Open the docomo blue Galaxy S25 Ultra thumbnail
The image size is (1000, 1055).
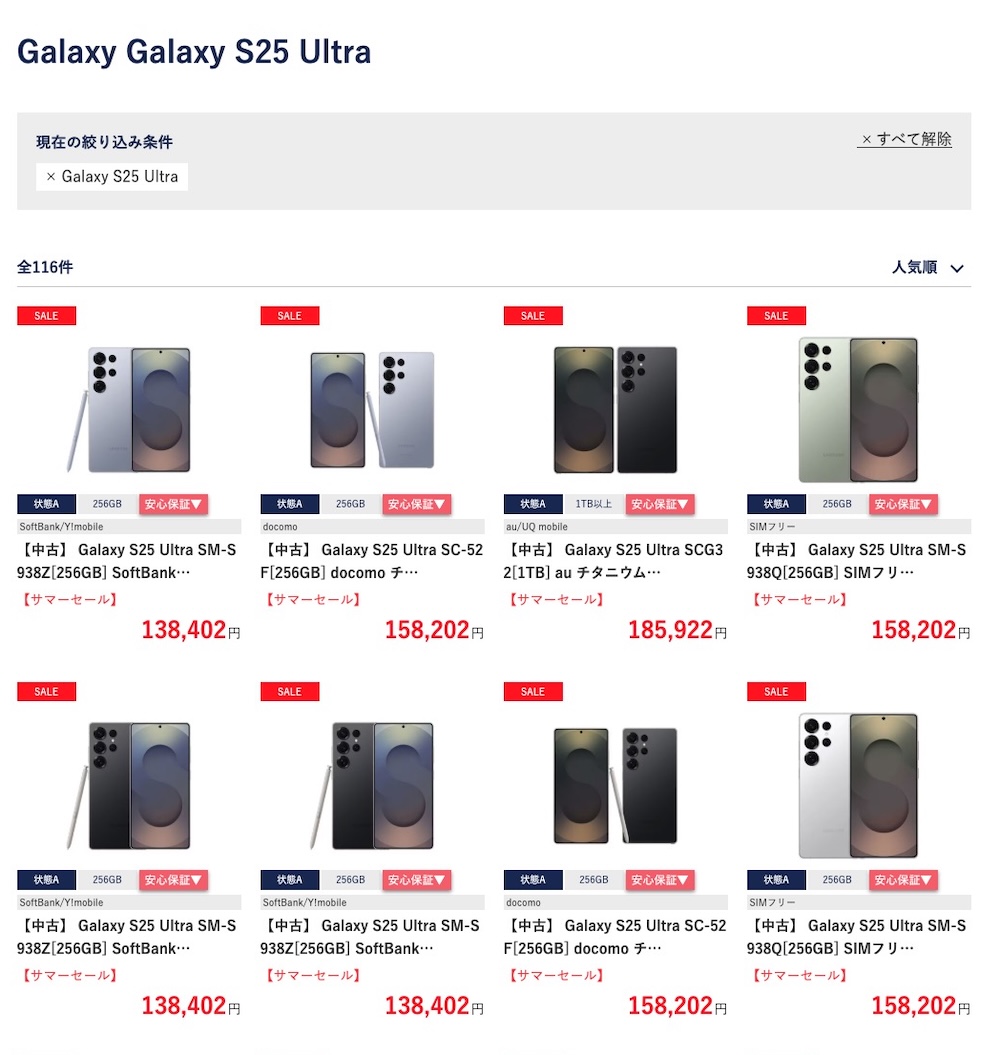[x=372, y=409]
